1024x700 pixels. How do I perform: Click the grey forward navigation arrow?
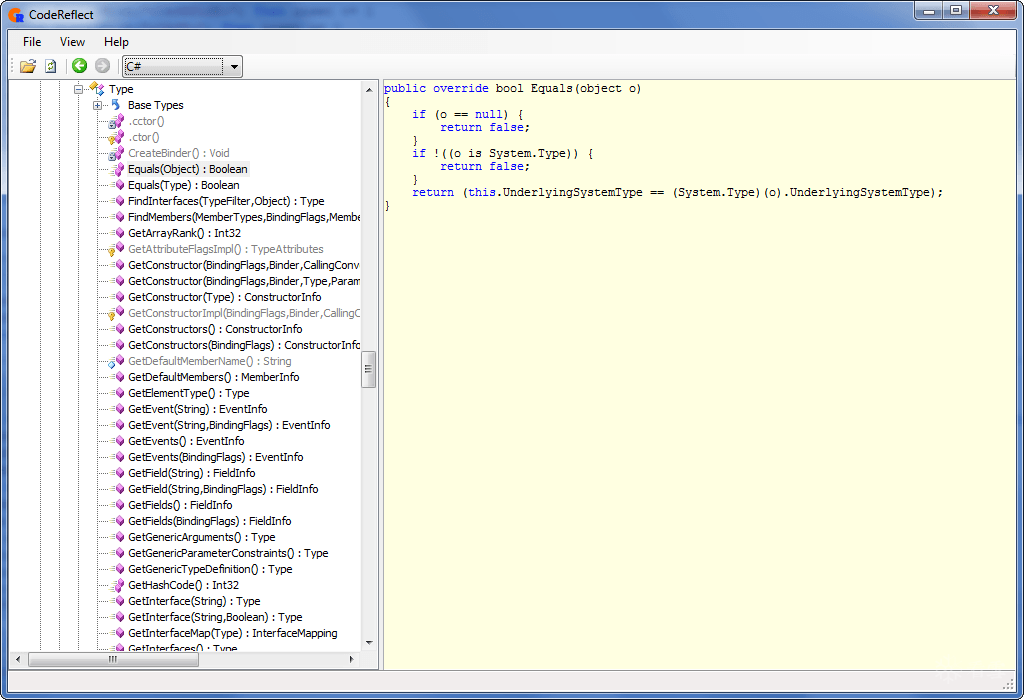coord(102,65)
